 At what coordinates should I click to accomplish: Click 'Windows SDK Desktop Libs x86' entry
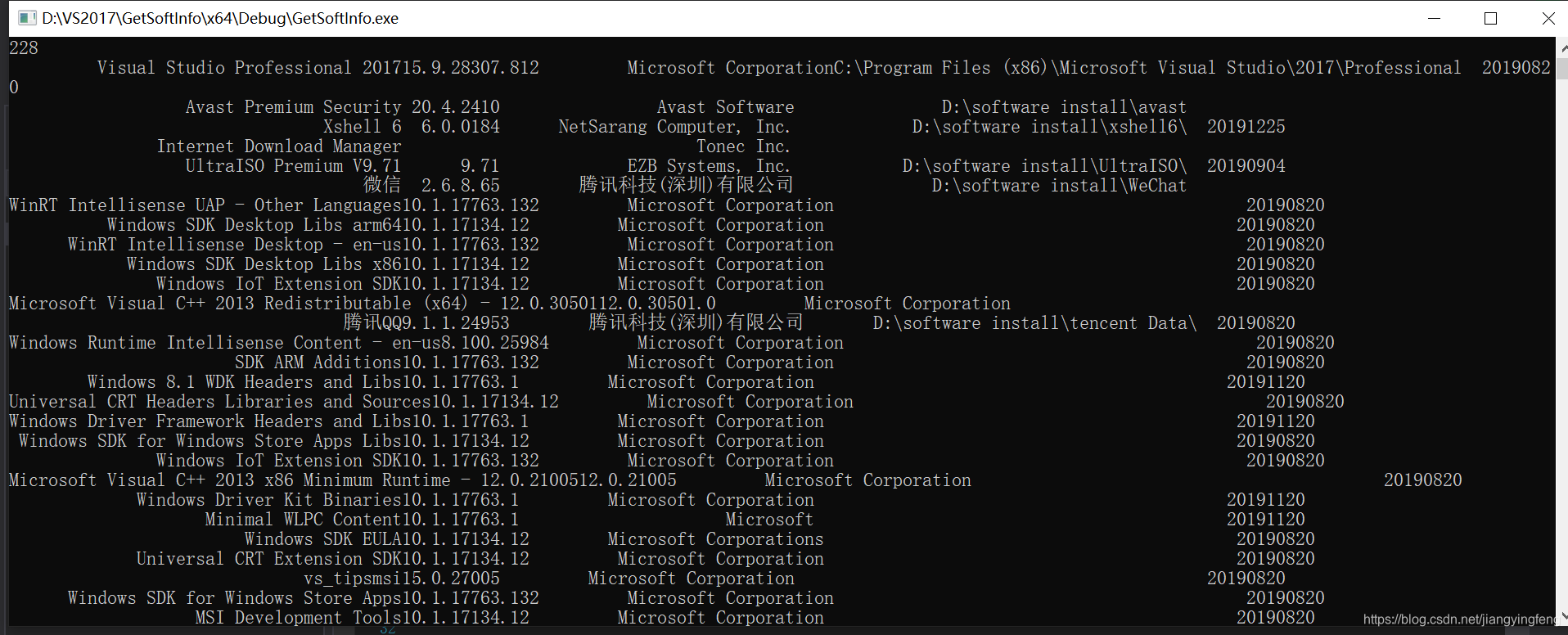coord(264,263)
